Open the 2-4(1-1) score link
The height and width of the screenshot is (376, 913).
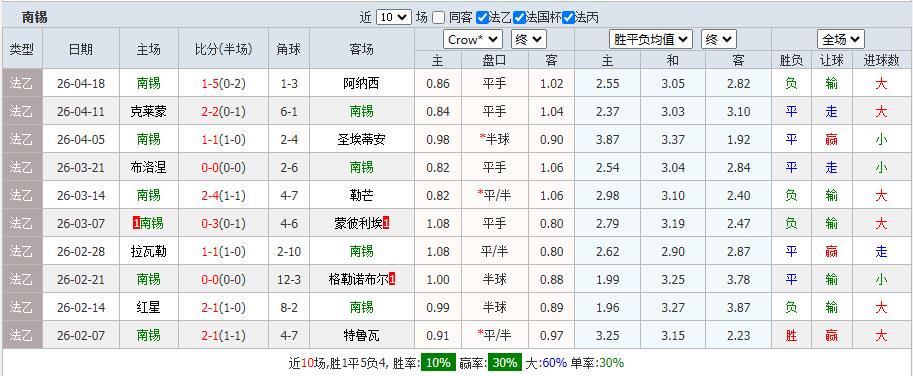224,195
